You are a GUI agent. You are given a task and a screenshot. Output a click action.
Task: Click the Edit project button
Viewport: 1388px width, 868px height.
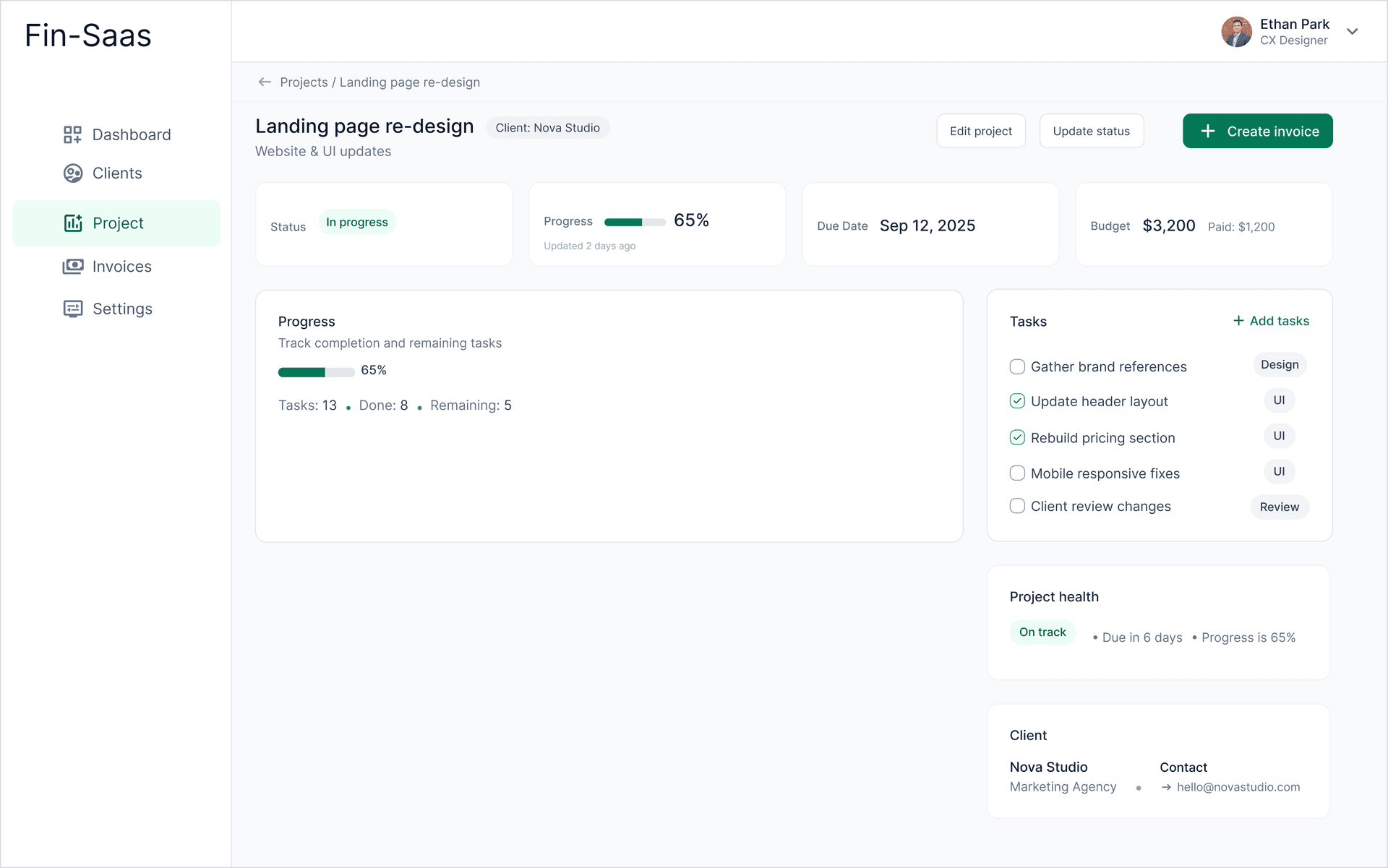point(981,131)
